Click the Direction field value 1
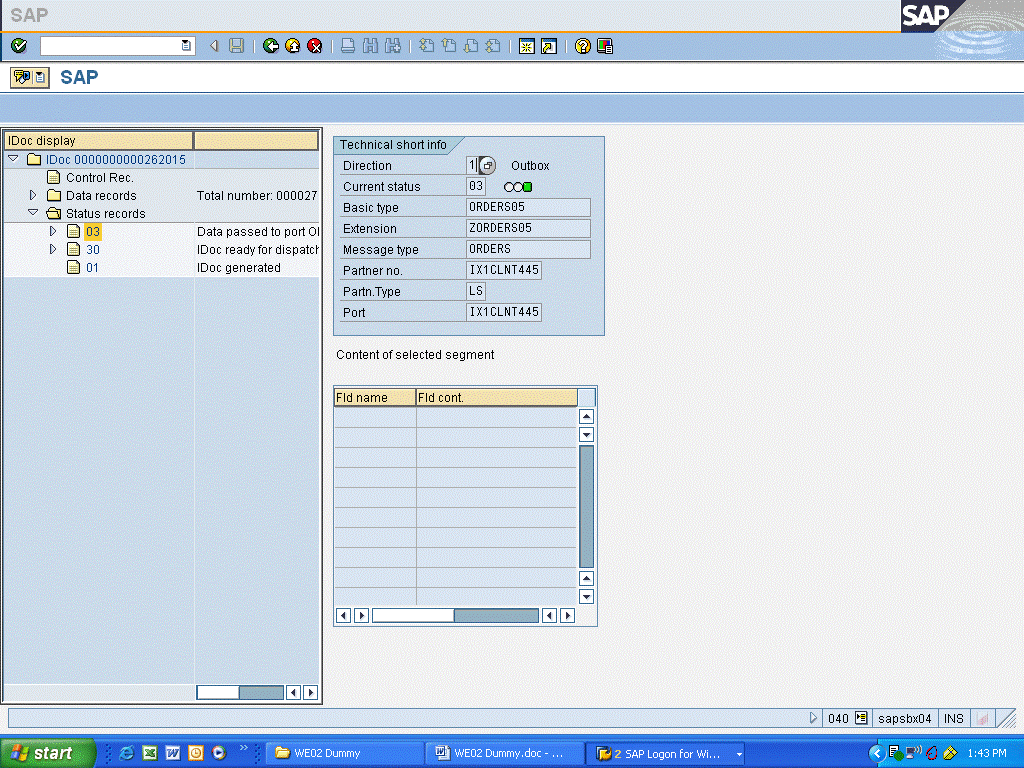 pyautogui.click(x=472, y=165)
